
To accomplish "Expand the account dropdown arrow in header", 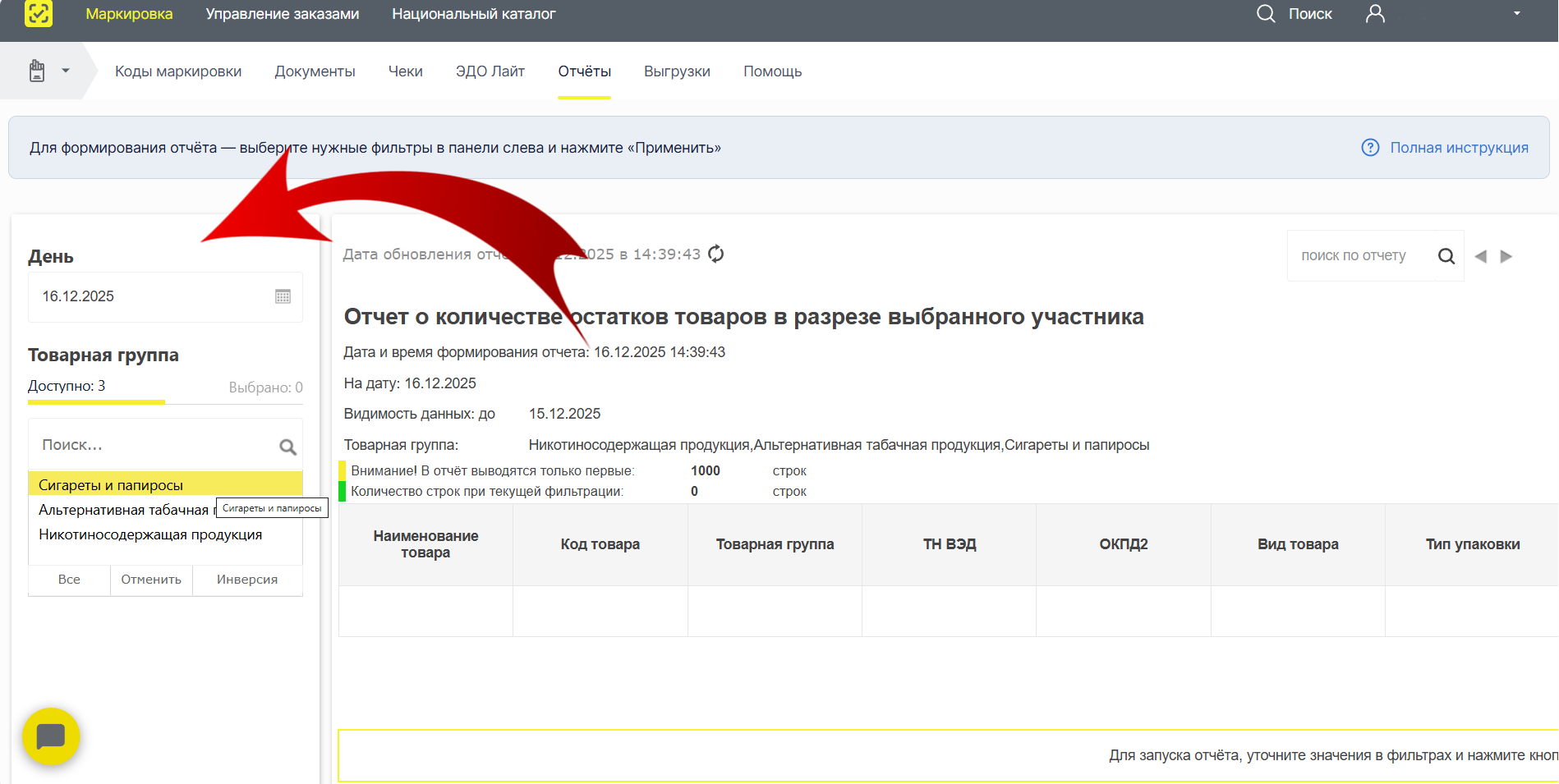I will [x=1517, y=13].
